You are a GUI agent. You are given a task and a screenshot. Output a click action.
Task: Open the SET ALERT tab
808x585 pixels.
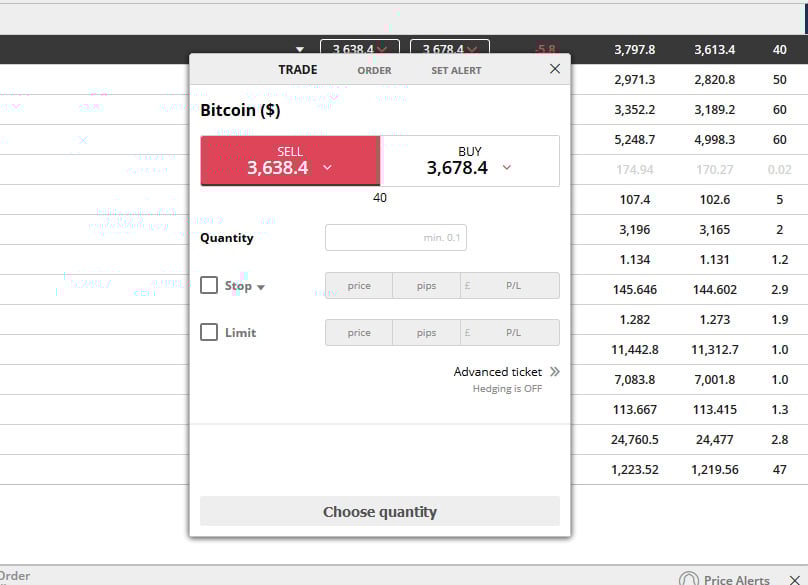point(457,71)
